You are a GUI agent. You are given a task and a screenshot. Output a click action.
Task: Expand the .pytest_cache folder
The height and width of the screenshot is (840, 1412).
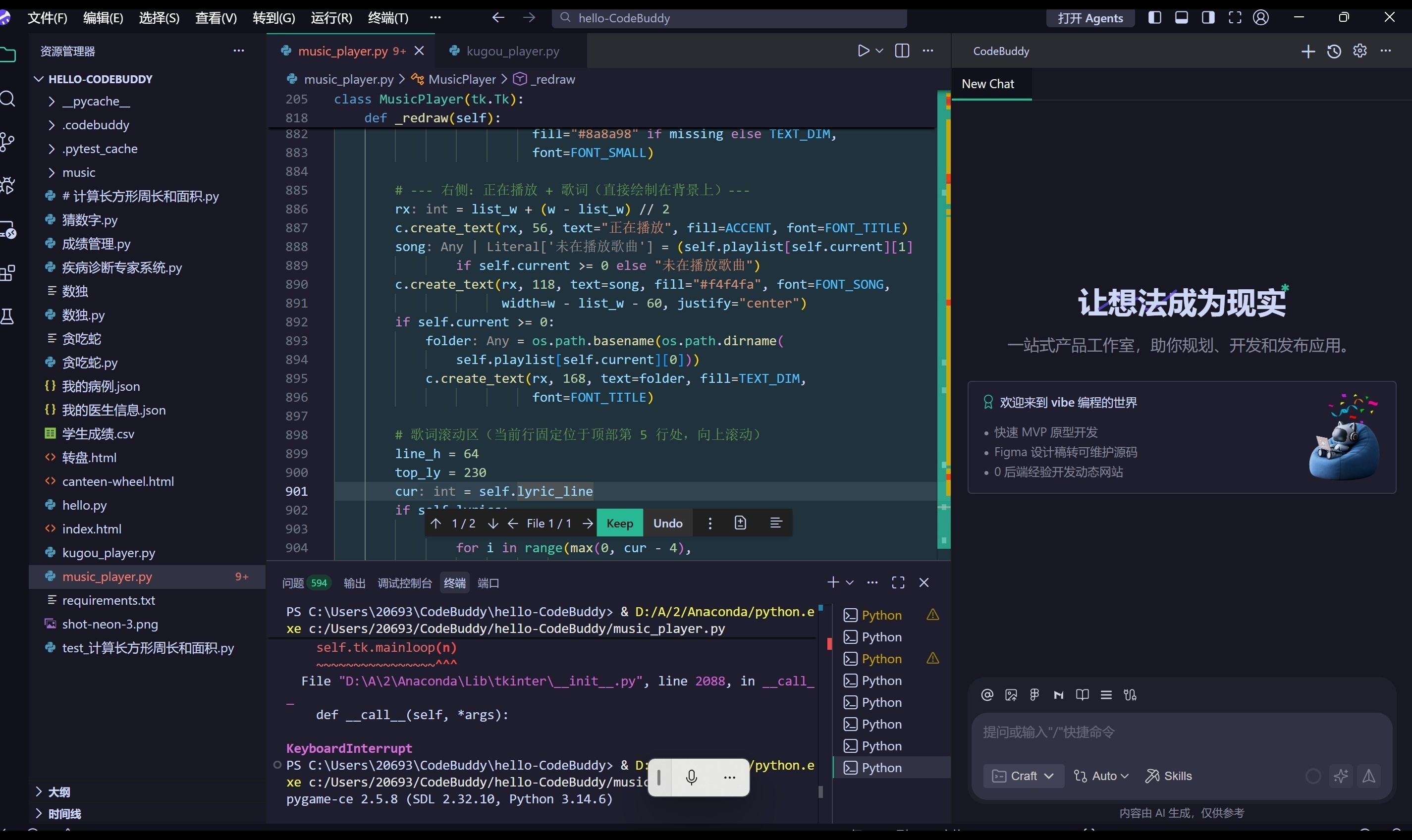point(100,149)
